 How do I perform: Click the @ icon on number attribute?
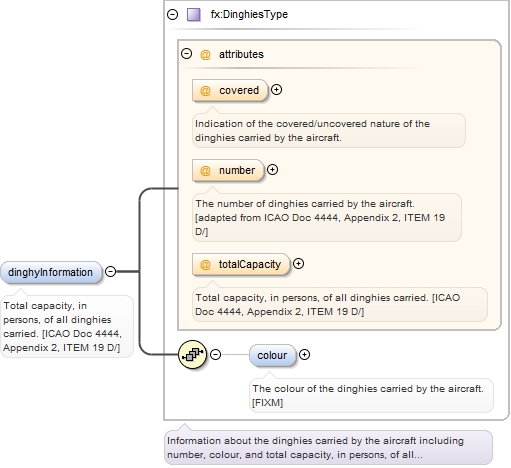(x=205, y=170)
